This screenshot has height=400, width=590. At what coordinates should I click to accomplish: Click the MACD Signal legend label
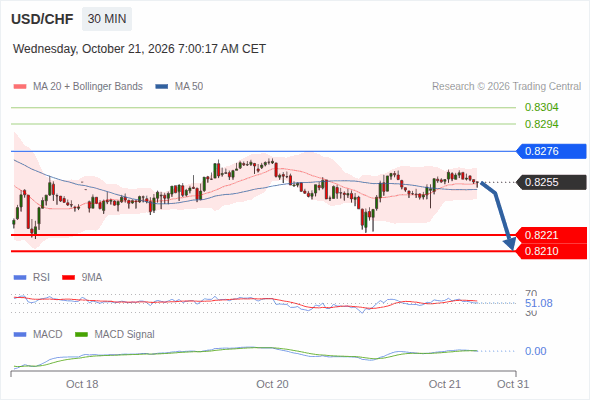click(x=125, y=335)
